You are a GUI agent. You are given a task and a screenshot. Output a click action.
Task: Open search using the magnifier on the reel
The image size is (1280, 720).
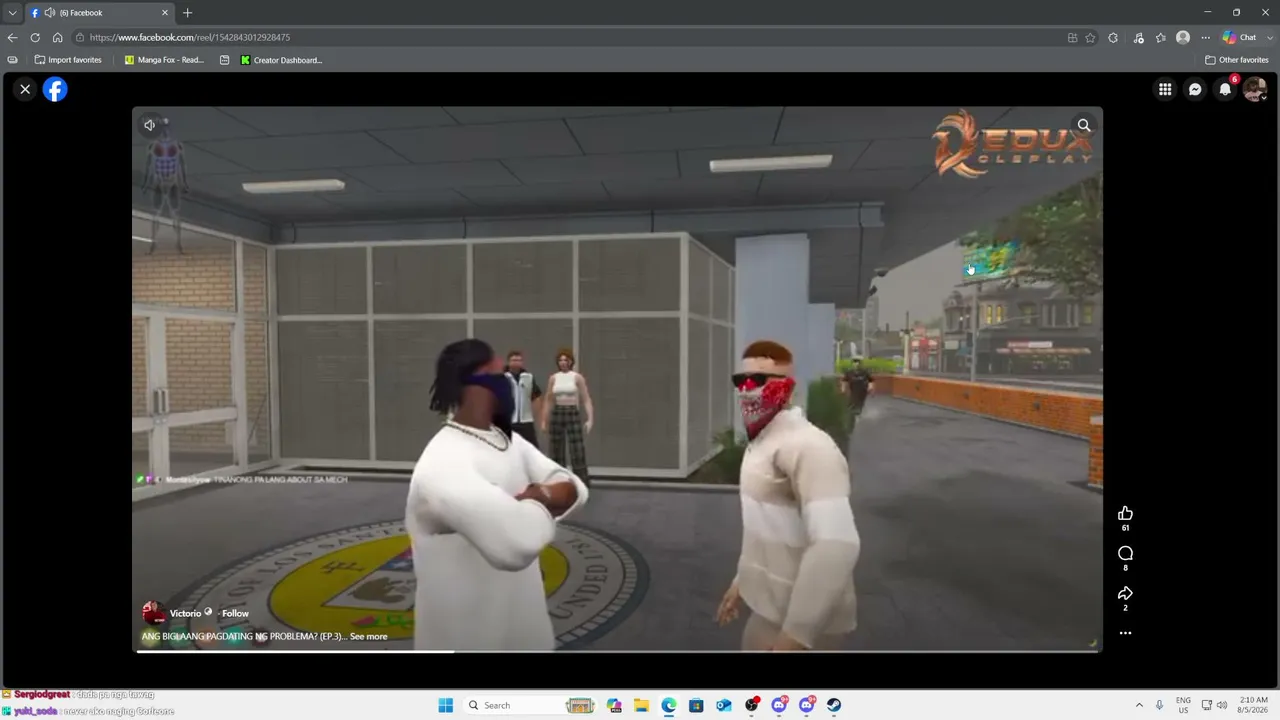[1084, 125]
